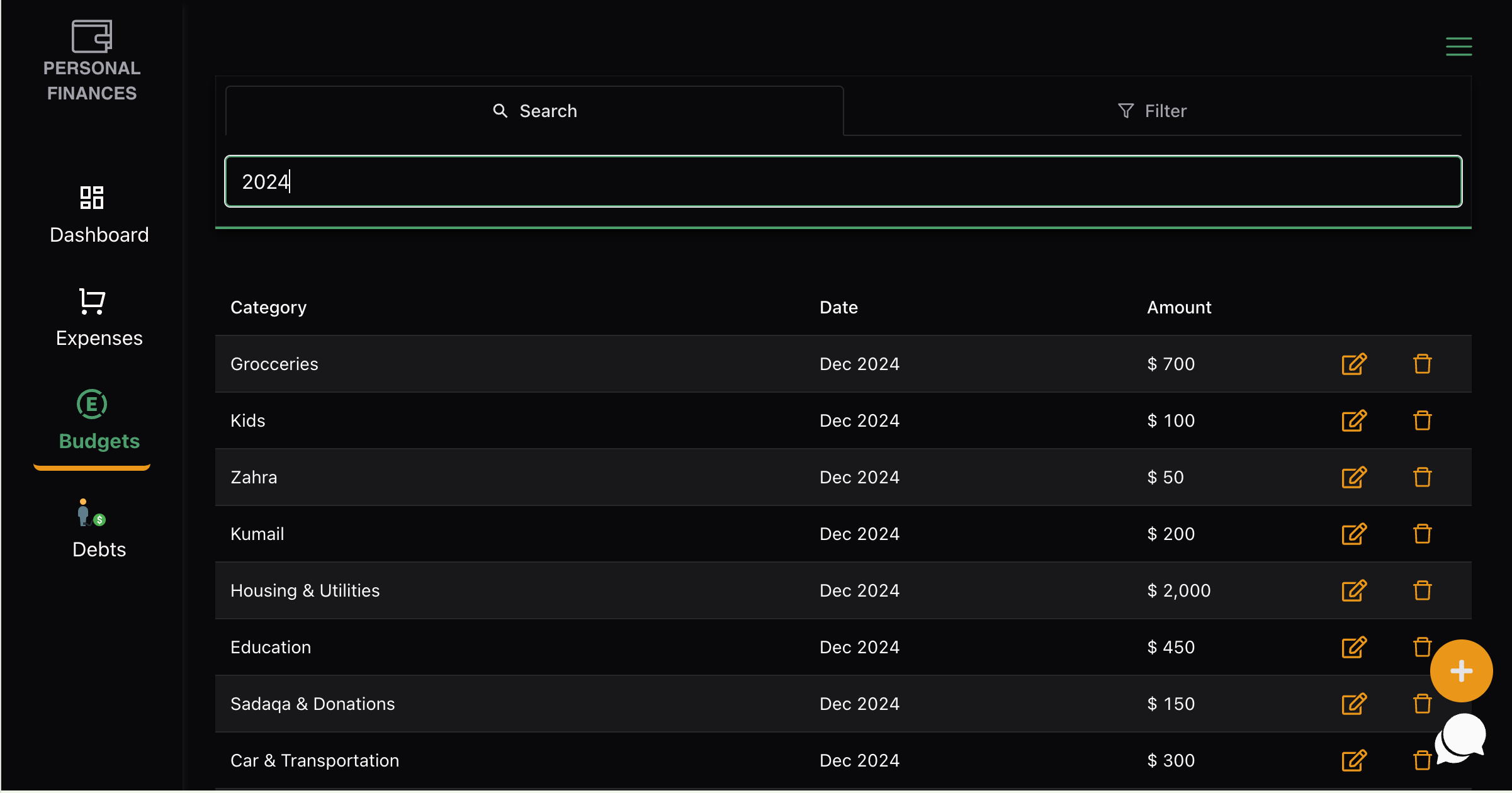Delete the Kids budget row
The width and height of the screenshot is (1512, 793).
click(1422, 420)
